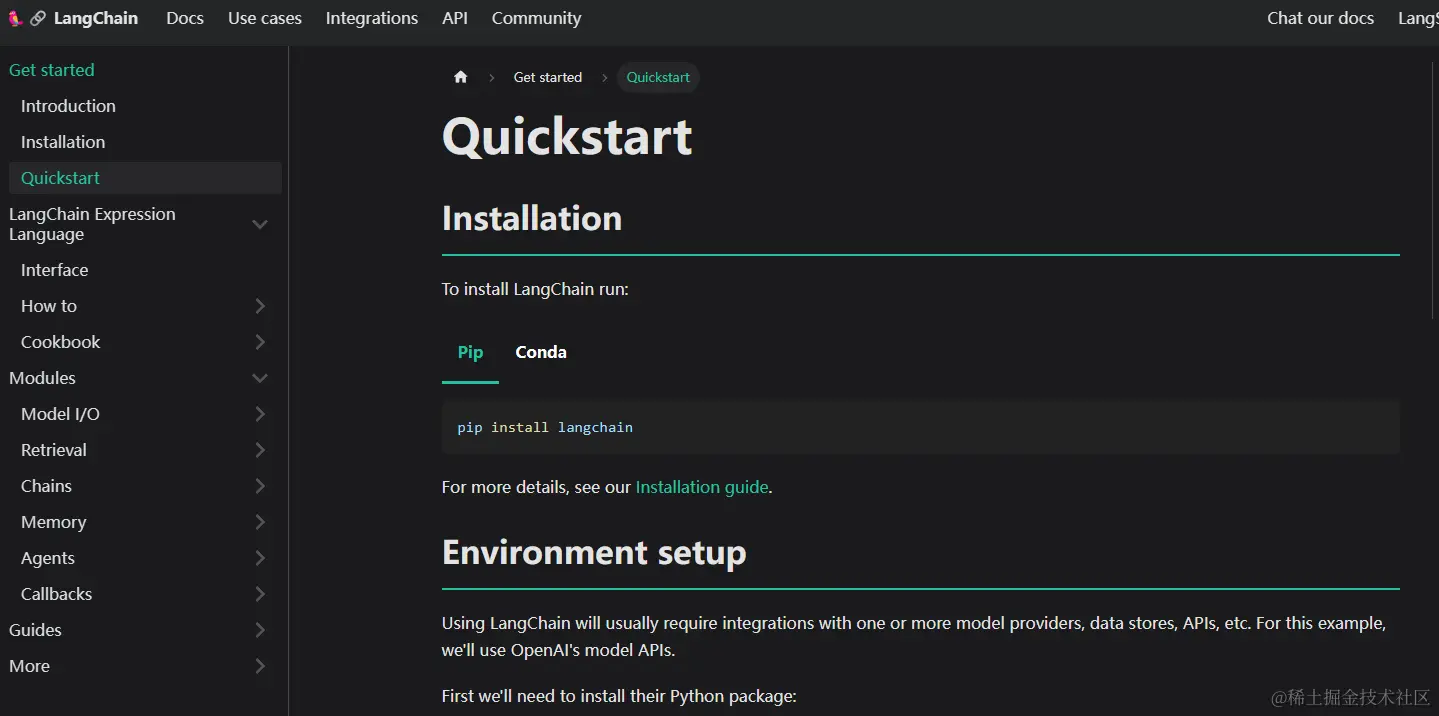Image resolution: width=1439 pixels, height=716 pixels.
Task: Switch to the Conda tab
Action: tap(541, 352)
